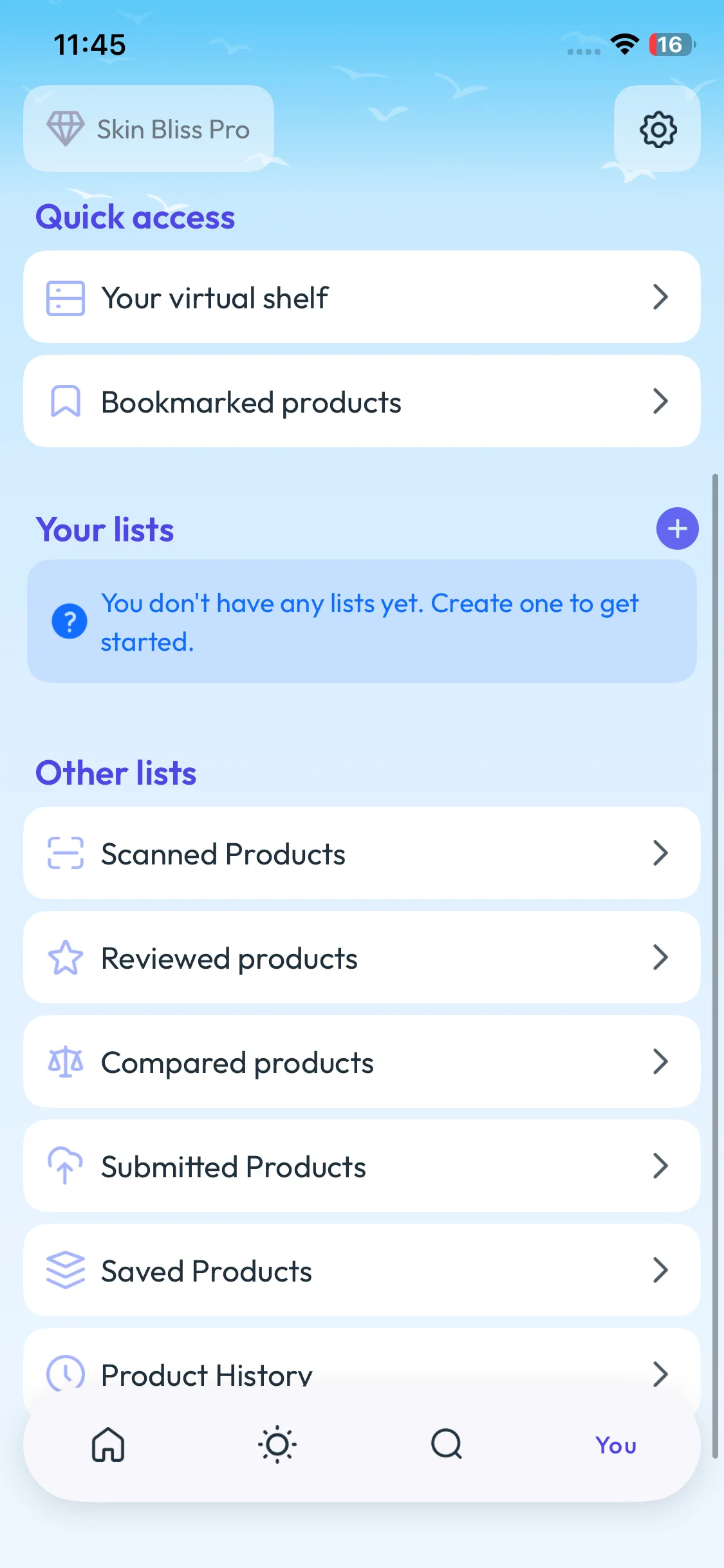Expand the Saved Products chevron

[x=660, y=1271]
